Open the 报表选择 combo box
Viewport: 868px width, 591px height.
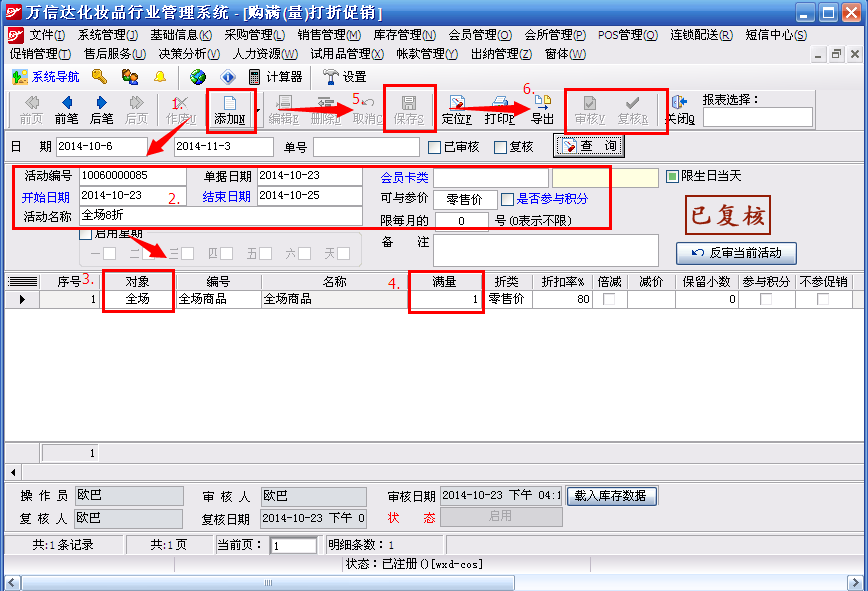[x=757, y=117]
